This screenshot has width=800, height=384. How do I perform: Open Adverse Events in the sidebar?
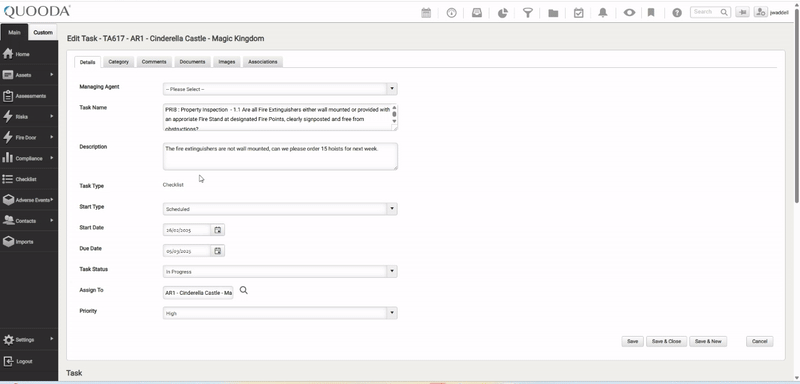coord(29,200)
